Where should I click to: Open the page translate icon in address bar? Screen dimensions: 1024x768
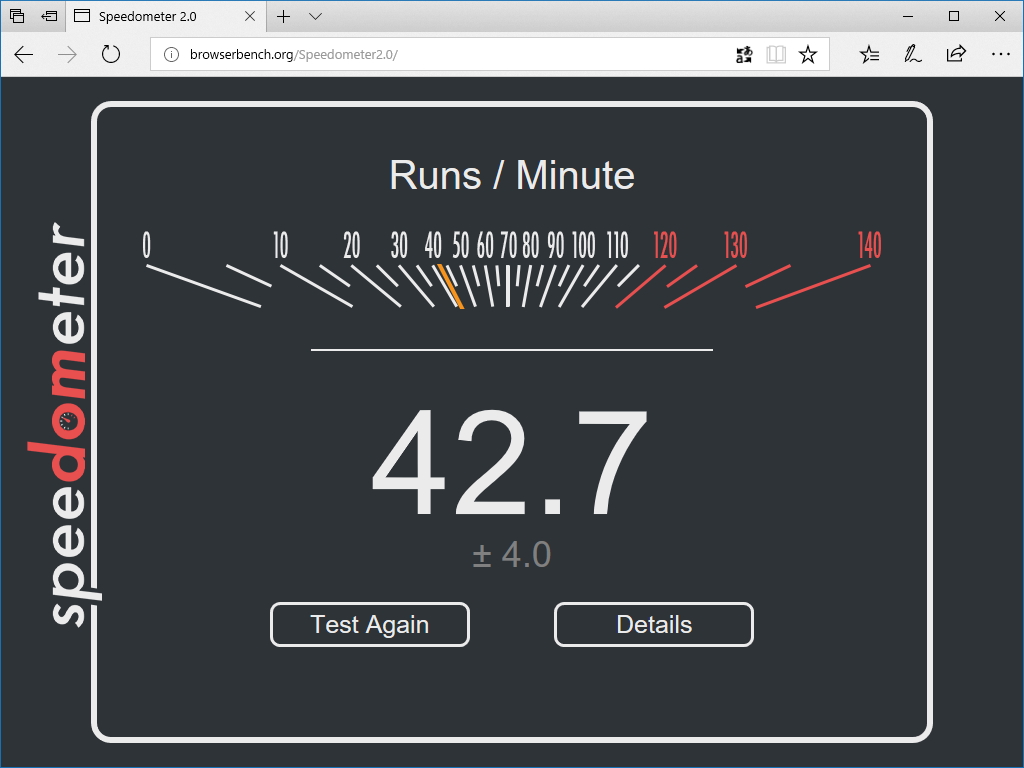click(x=744, y=54)
